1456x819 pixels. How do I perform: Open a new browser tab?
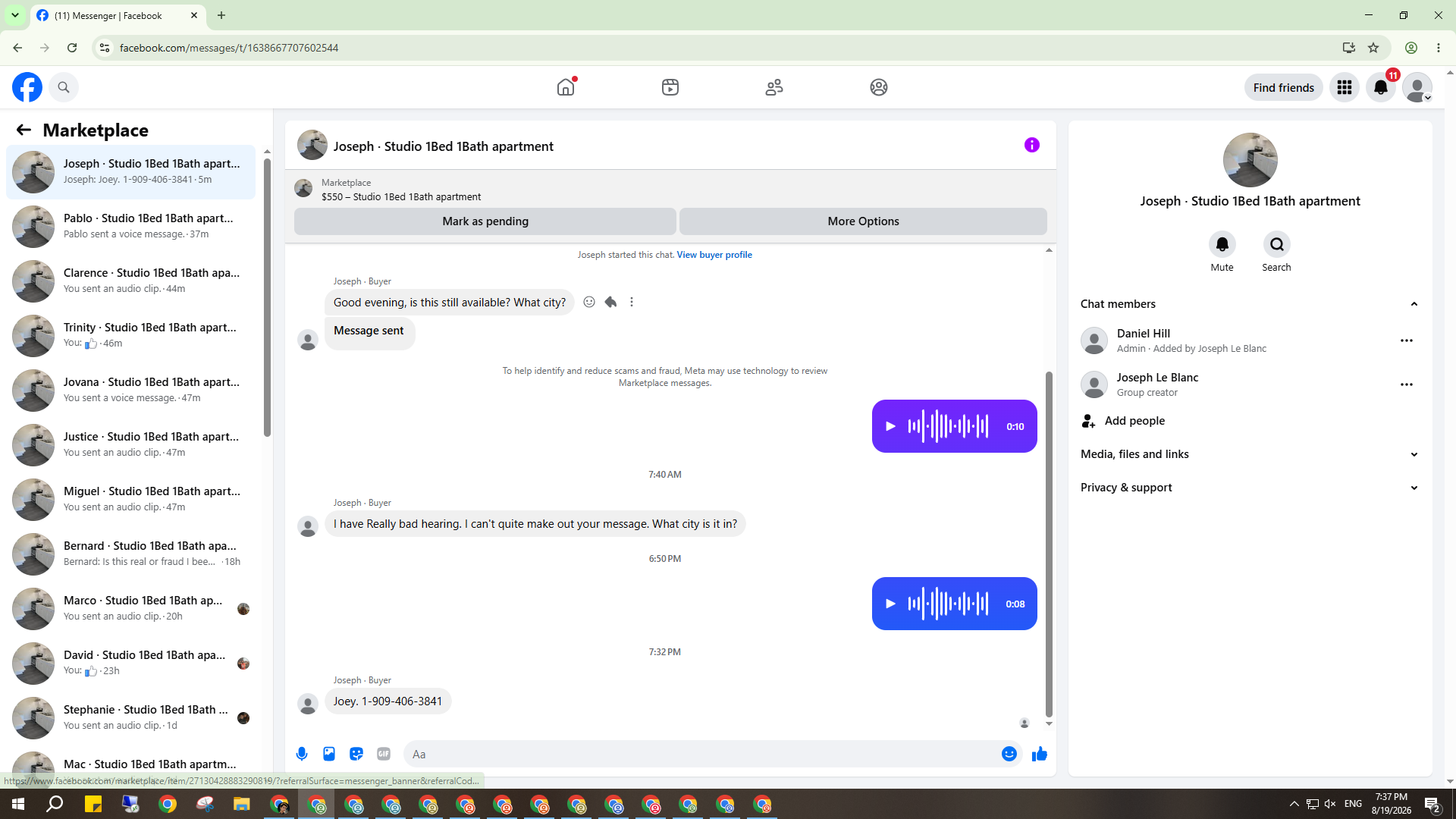click(x=221, y=15)
